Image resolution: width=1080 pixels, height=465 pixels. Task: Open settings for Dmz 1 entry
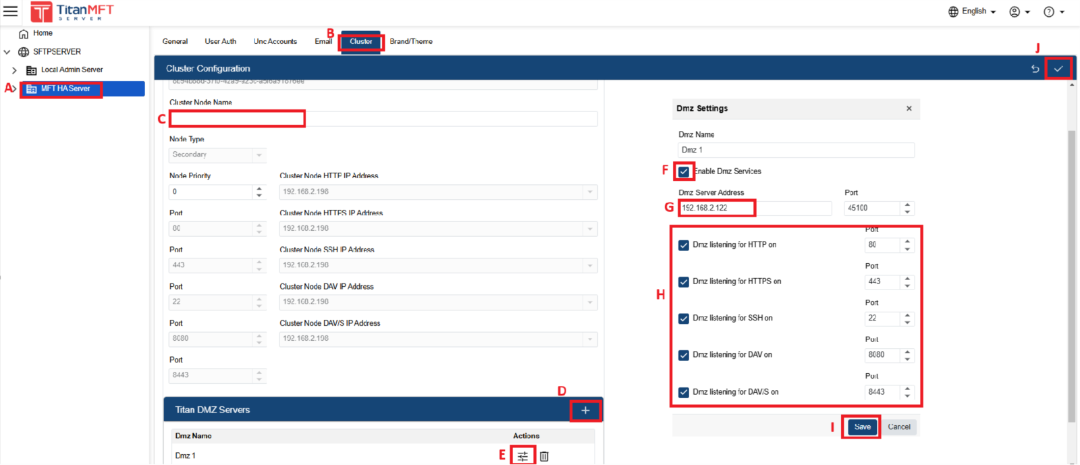tap(522, 456)
